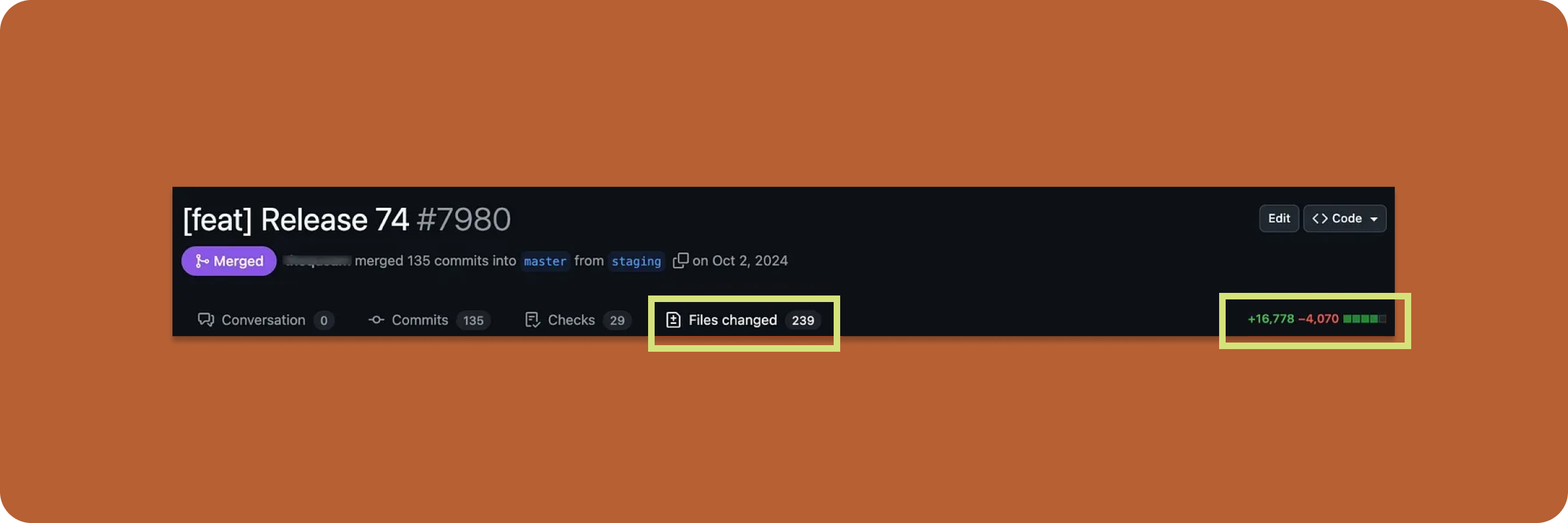Image resolution: width=1568 pixels, height=523 pixels.
Task: Click the Files changed diff icon
Action: [x=673, y=320]
